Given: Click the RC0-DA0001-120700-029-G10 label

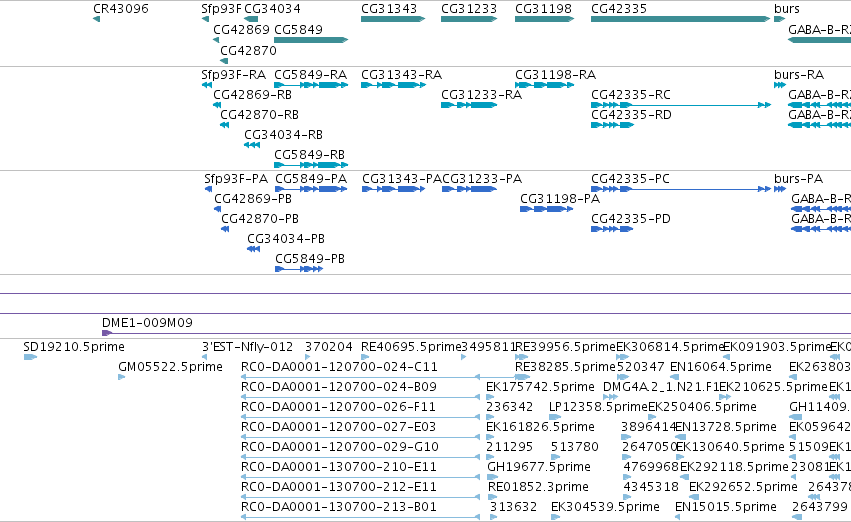Looking at the screenshot, I should pos(340,447).
